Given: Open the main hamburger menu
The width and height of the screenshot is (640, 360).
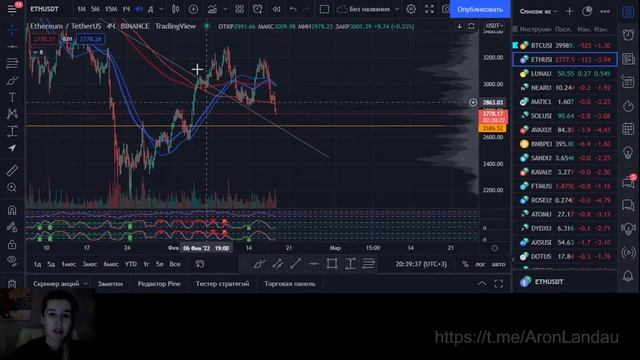Looking at the screenshot, I should click(x=12, y=9).
